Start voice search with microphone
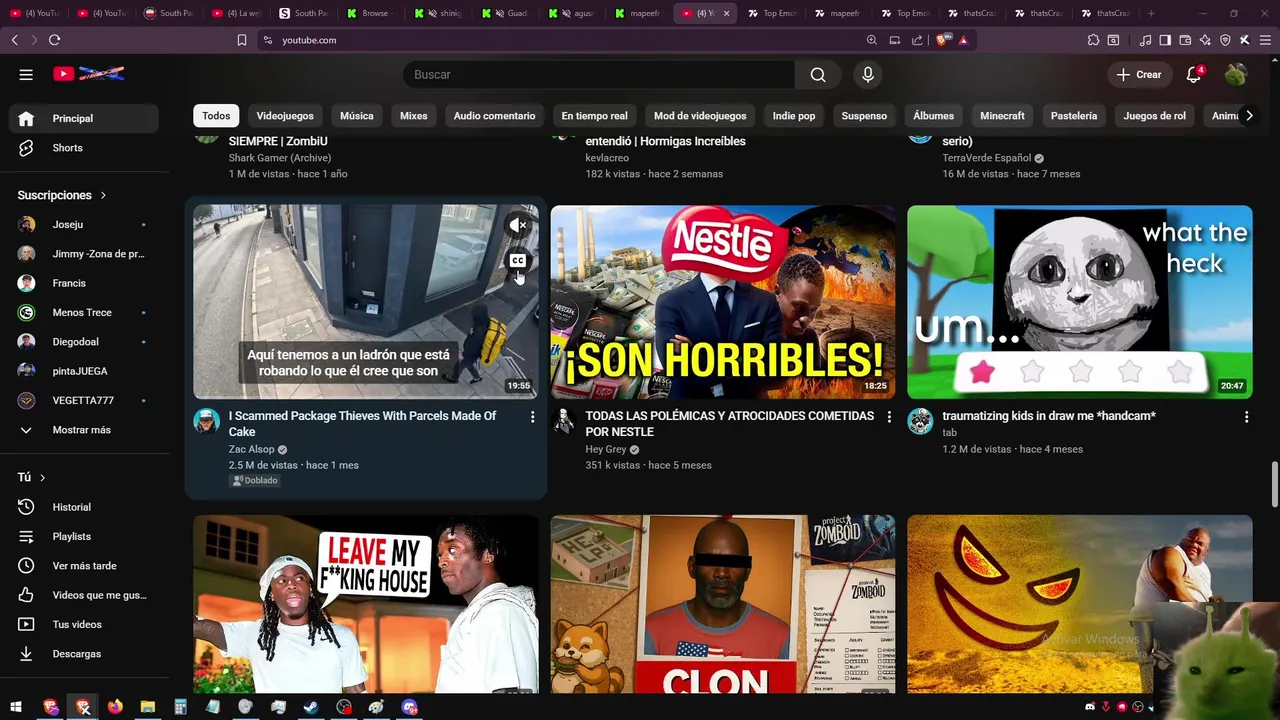 point(867,75)
